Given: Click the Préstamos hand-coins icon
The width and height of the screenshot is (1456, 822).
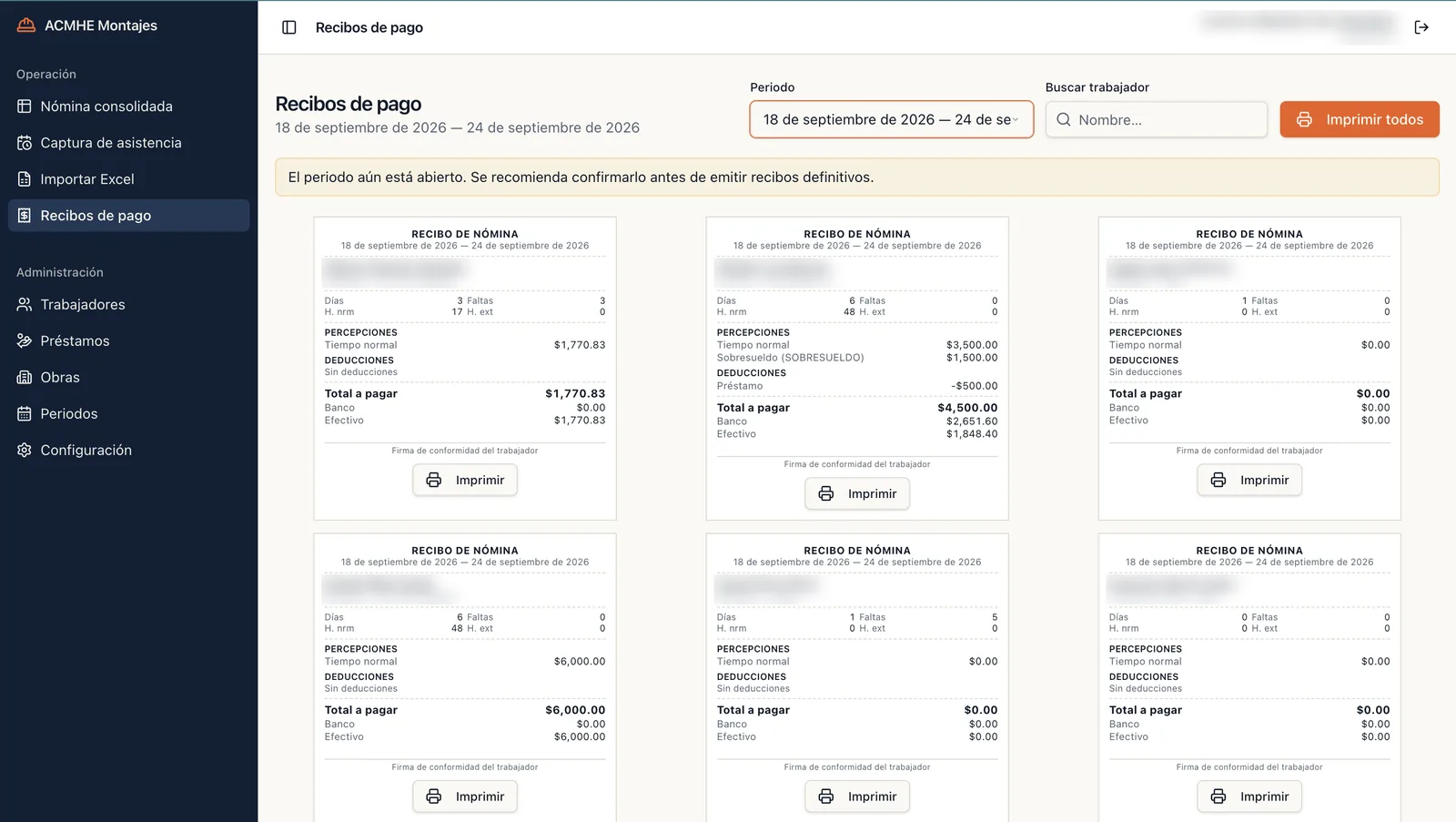Looking at the screenshot, I should tap(25, 340).
